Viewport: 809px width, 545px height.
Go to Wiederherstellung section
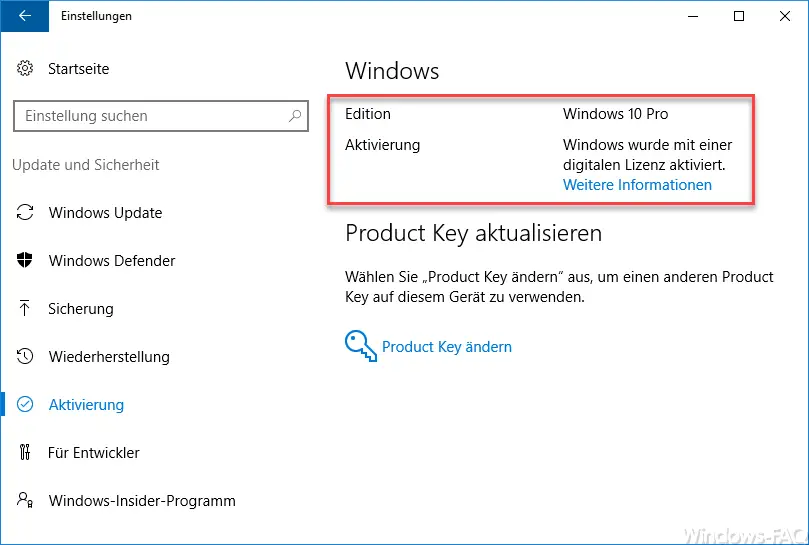point(109,357)
